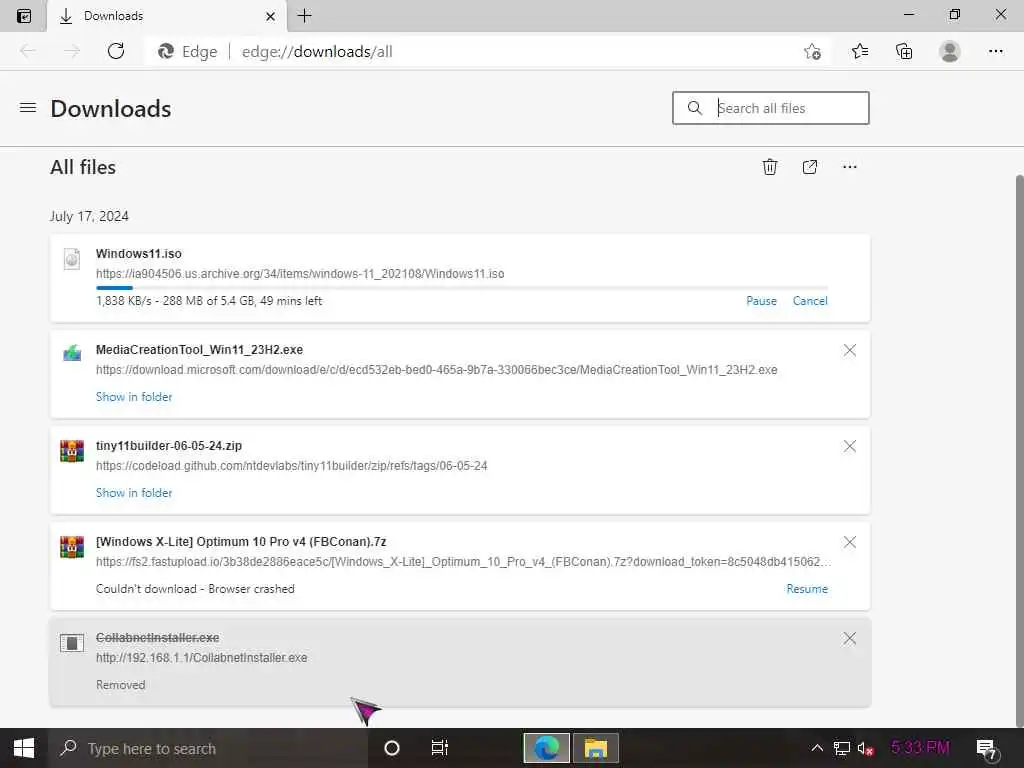
Task: Click the MediaCreationTool_Win11_23H2.exe file name
Action: tap(199, 349)
